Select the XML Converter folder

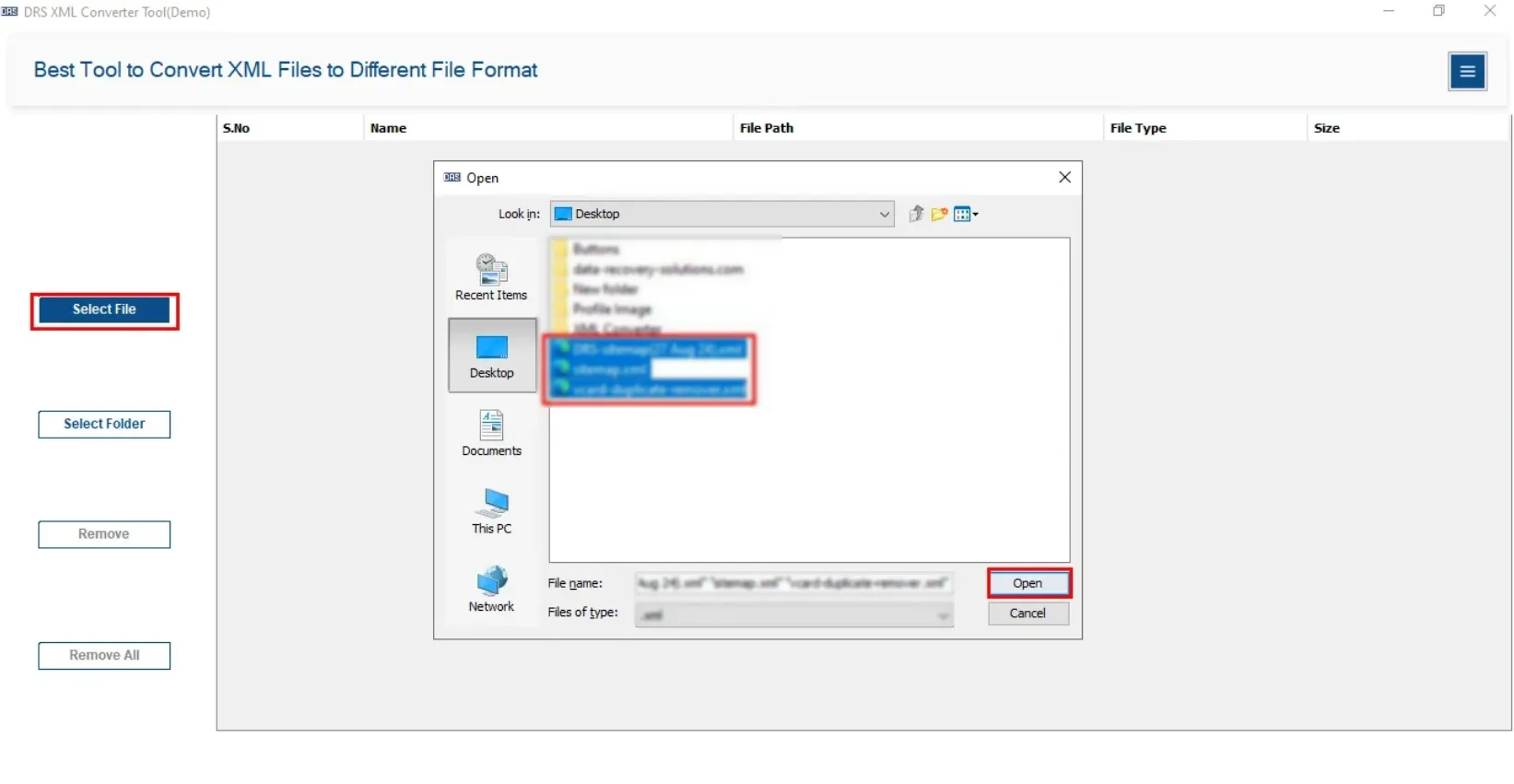tap(607, 328)
